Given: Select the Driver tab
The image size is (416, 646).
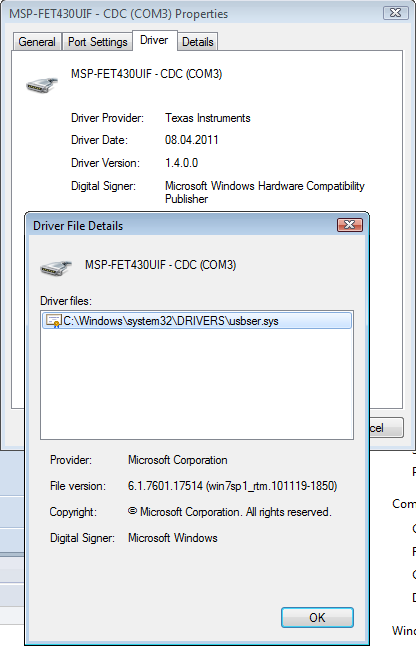Looking at the screenshot, I should click(154, 40).
